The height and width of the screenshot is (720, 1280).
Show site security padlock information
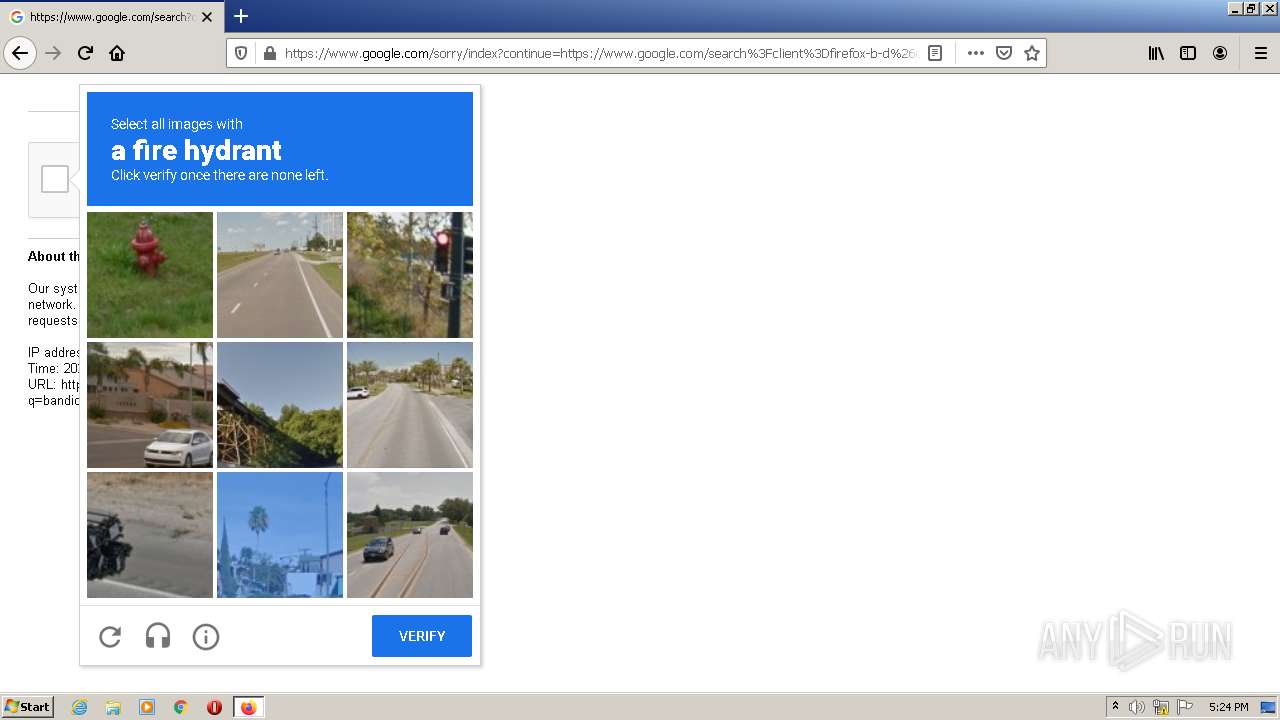coord(269,53)
